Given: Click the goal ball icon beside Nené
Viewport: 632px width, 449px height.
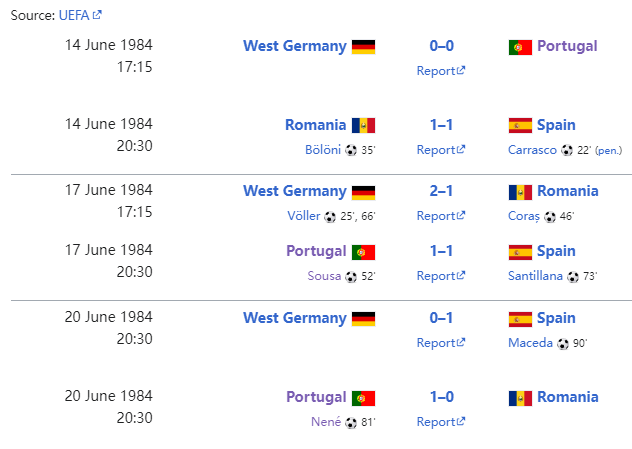Looking at the screenshot, I should click(x=351, y=422).
